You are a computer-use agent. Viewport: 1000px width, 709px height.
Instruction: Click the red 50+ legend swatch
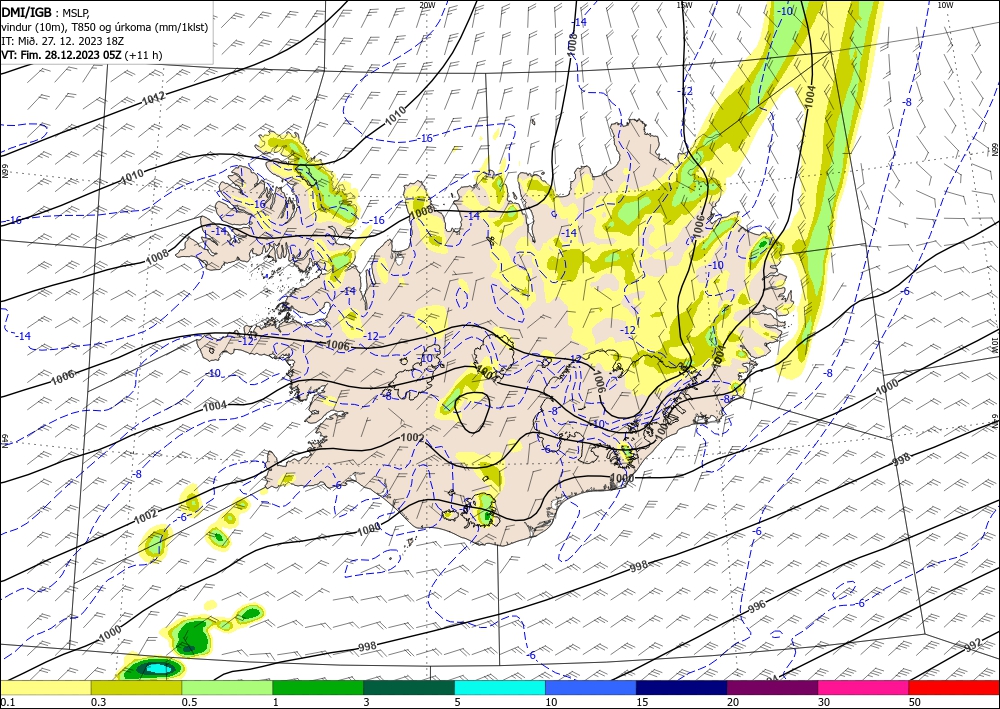pos(954,687)
